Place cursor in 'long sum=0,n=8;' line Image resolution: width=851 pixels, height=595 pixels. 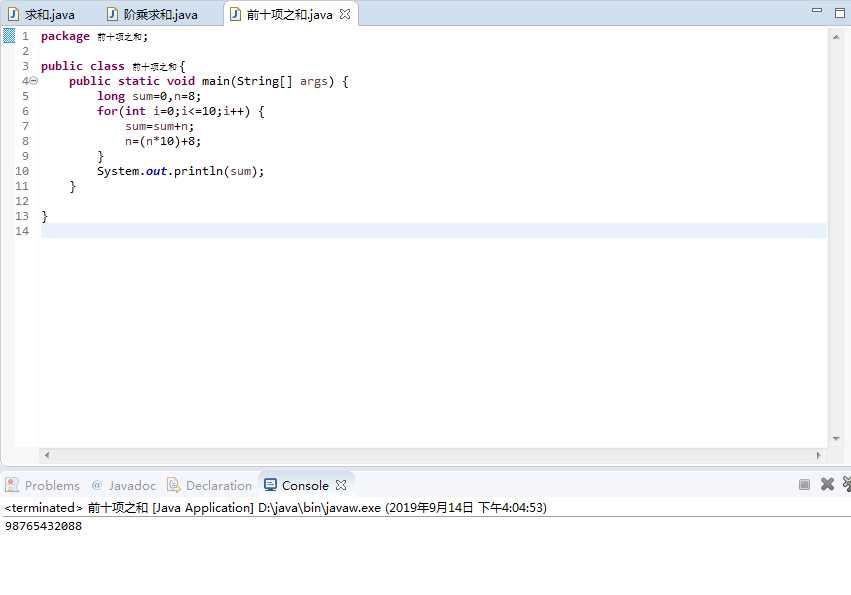coord(149,96)
